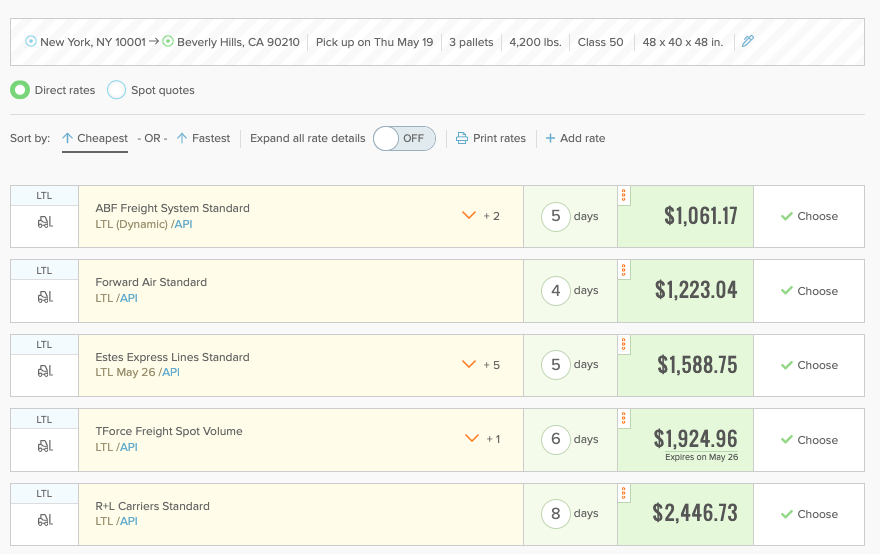Click R+L Carriers Standard carrier name
Viewport: 880px width, 554px height.
pyautogui.click(x=153, y=506)
